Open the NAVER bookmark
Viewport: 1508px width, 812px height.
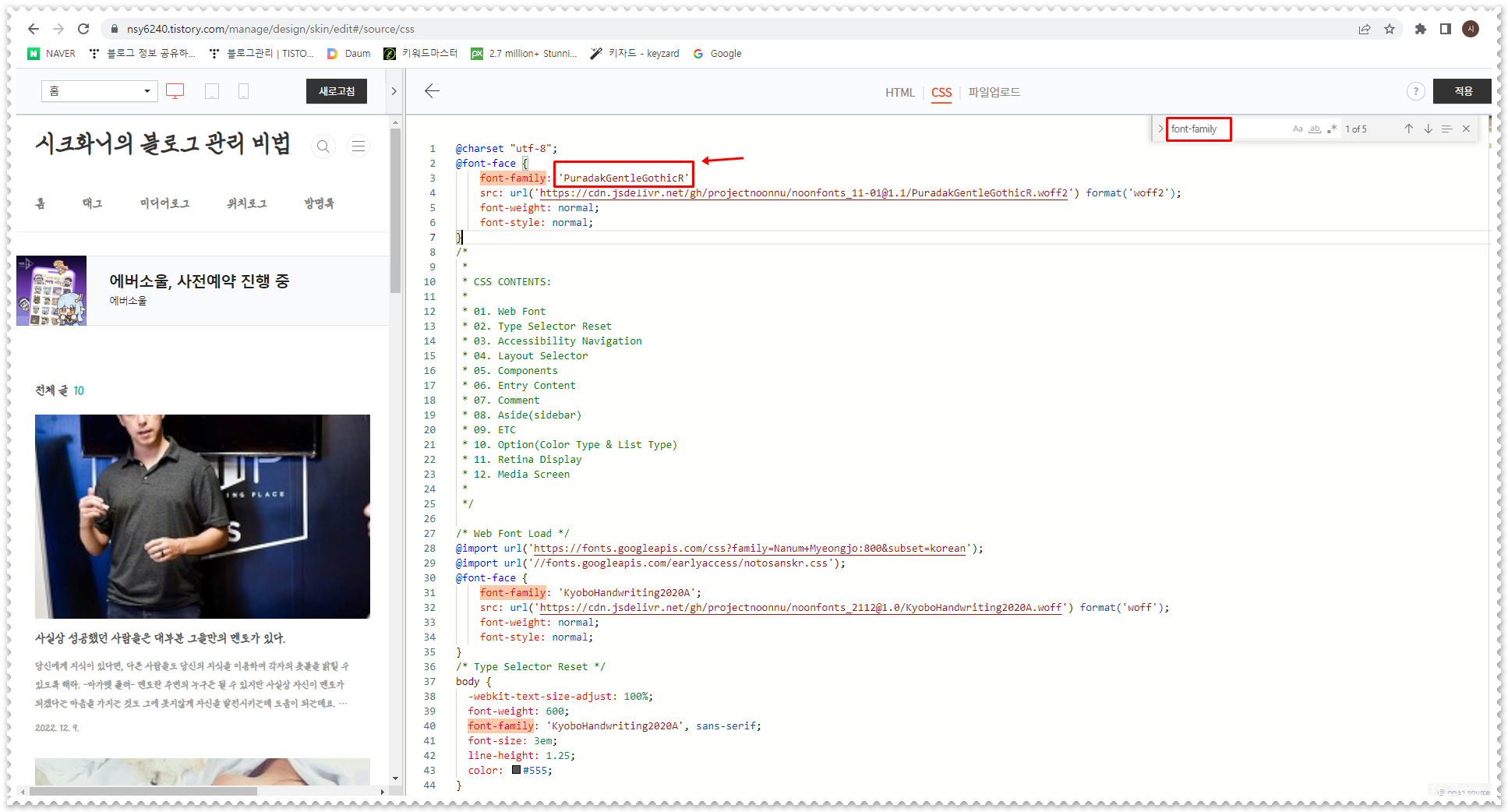pos(51,54)
